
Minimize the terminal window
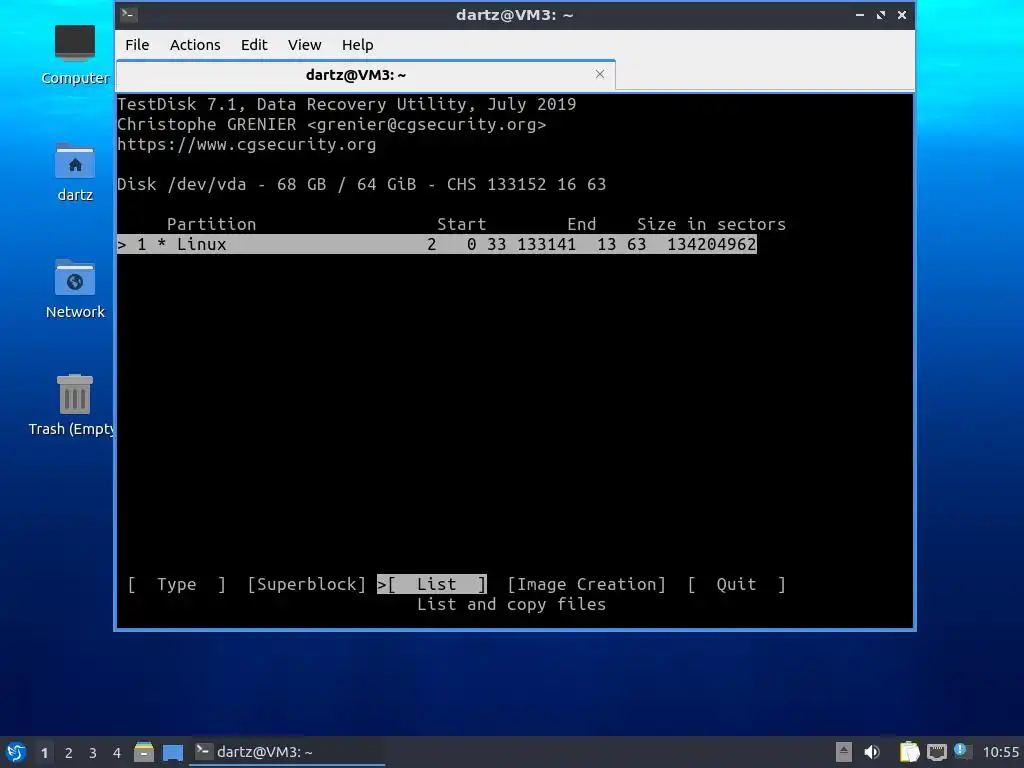[859, 14]
